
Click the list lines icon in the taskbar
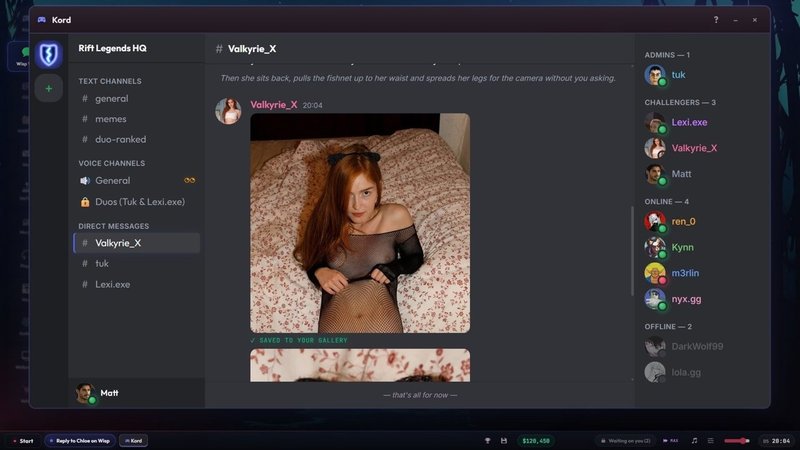tap(710, 441)
